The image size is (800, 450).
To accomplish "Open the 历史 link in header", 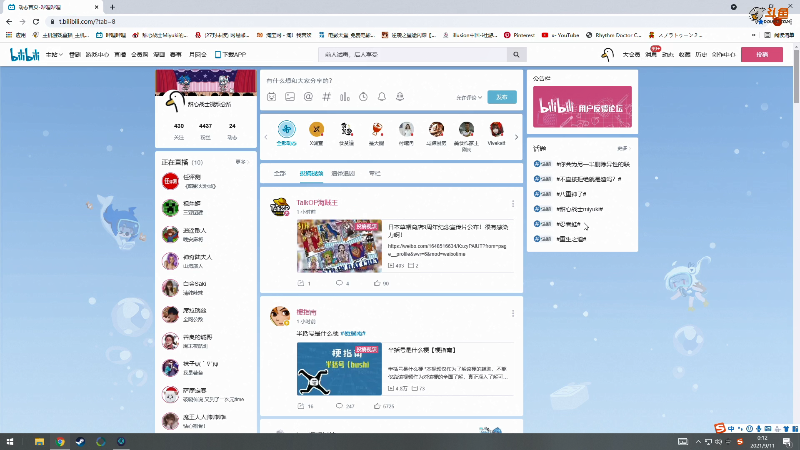I will click(701, 55).
